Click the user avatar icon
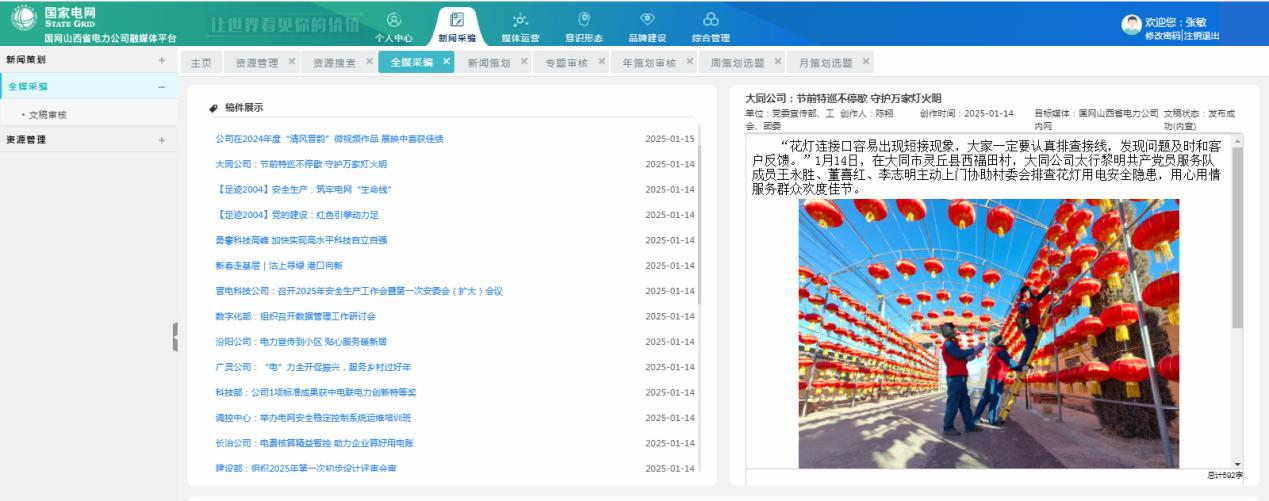Screen dimensions: 1269x501 coord(1131,24)
